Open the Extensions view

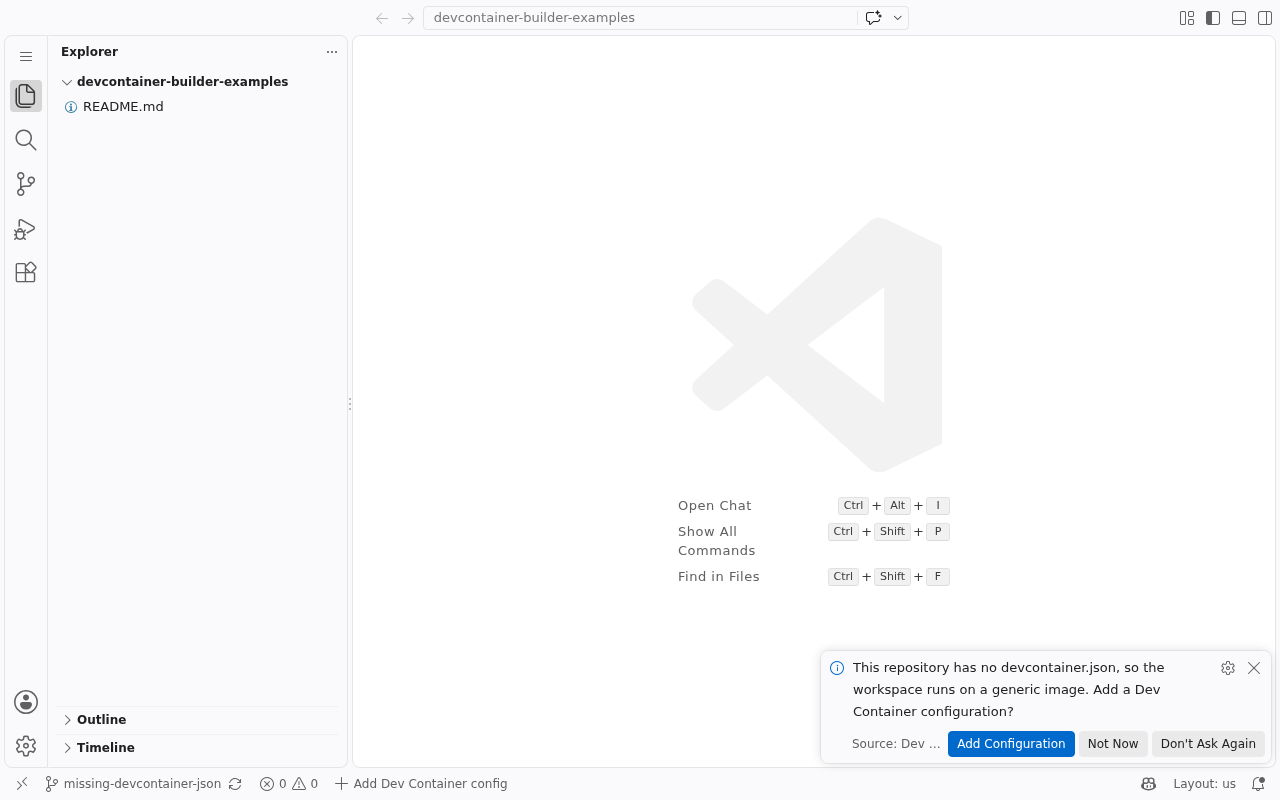(x=26, y=272)
